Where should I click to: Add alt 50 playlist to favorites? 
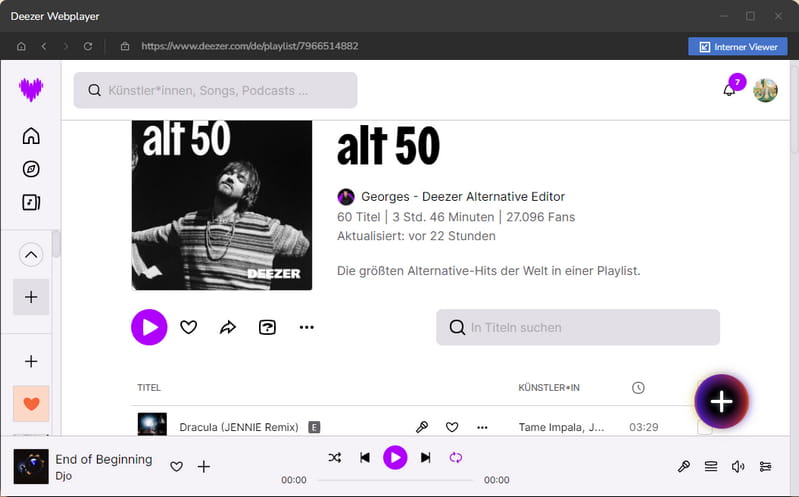coord(189,327)
